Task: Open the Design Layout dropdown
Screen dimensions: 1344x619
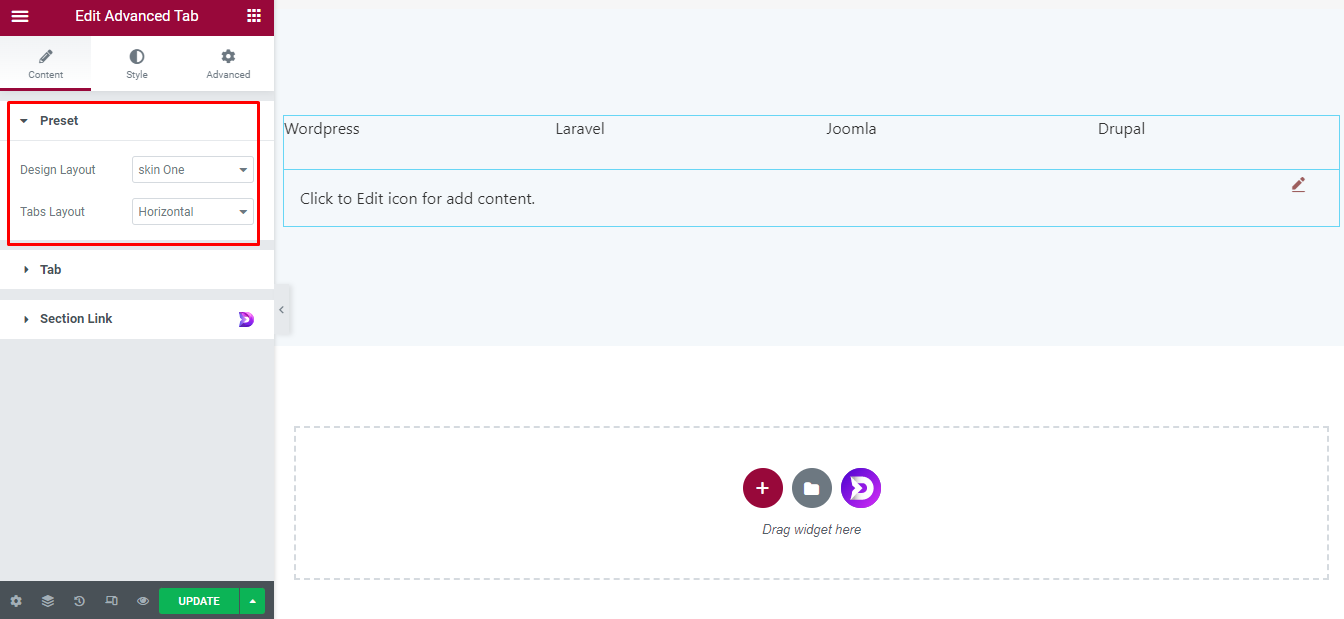Action: 193,170
